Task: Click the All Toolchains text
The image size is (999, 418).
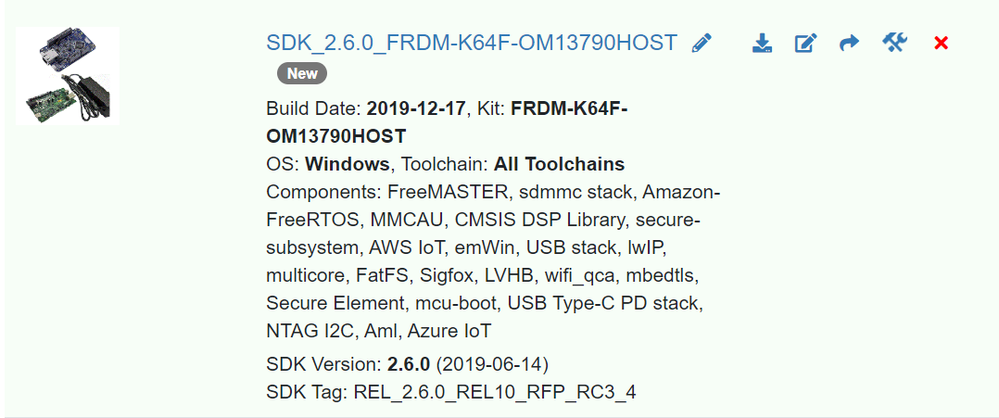Action: (559, 164)
